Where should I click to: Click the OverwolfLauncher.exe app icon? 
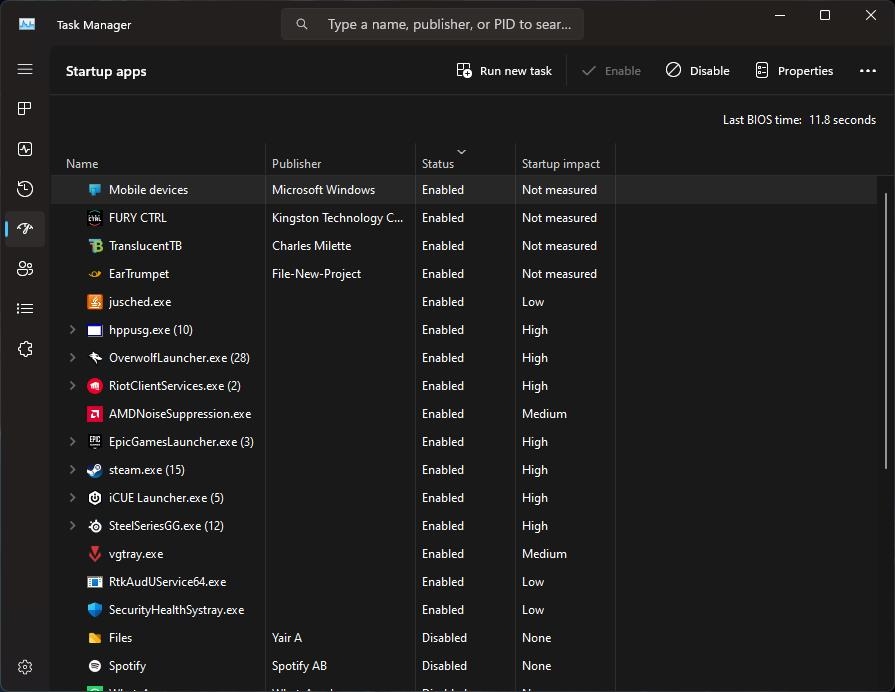[95, 358]
